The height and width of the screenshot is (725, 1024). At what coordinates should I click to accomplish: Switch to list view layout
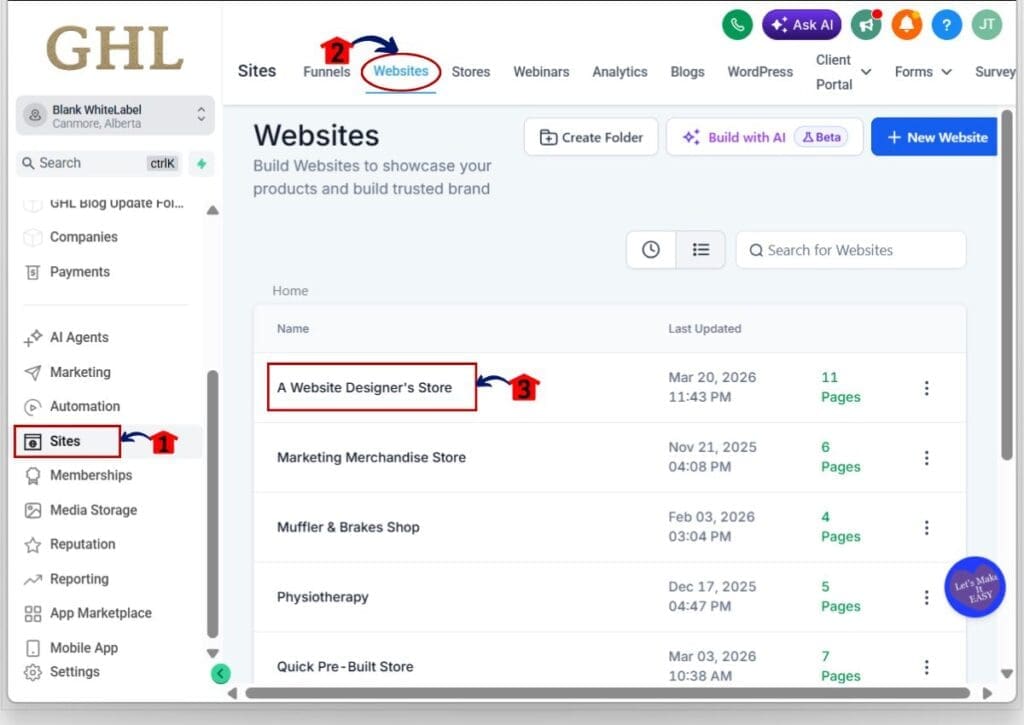click(x=701, y=250)
